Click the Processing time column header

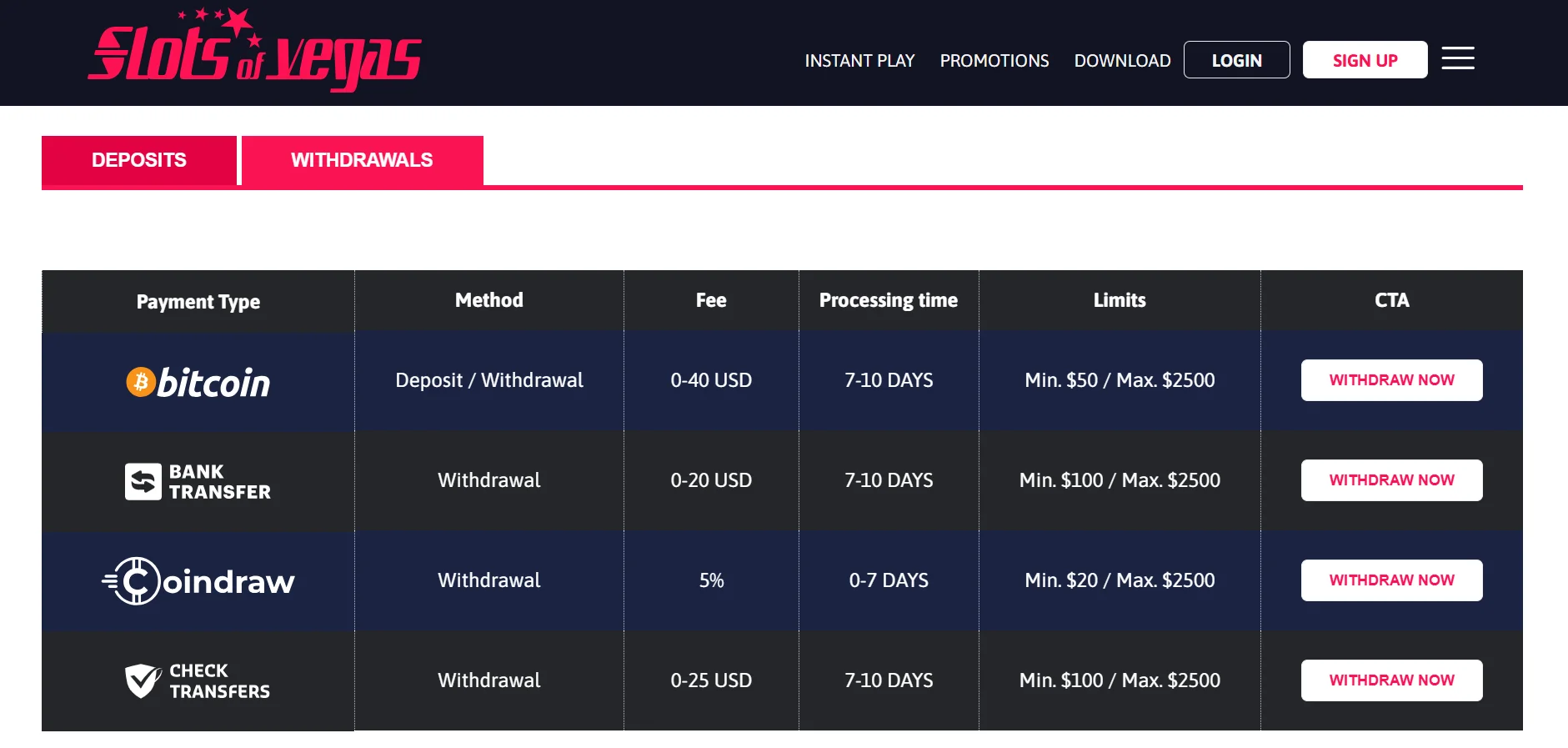[x=888, y=300]
